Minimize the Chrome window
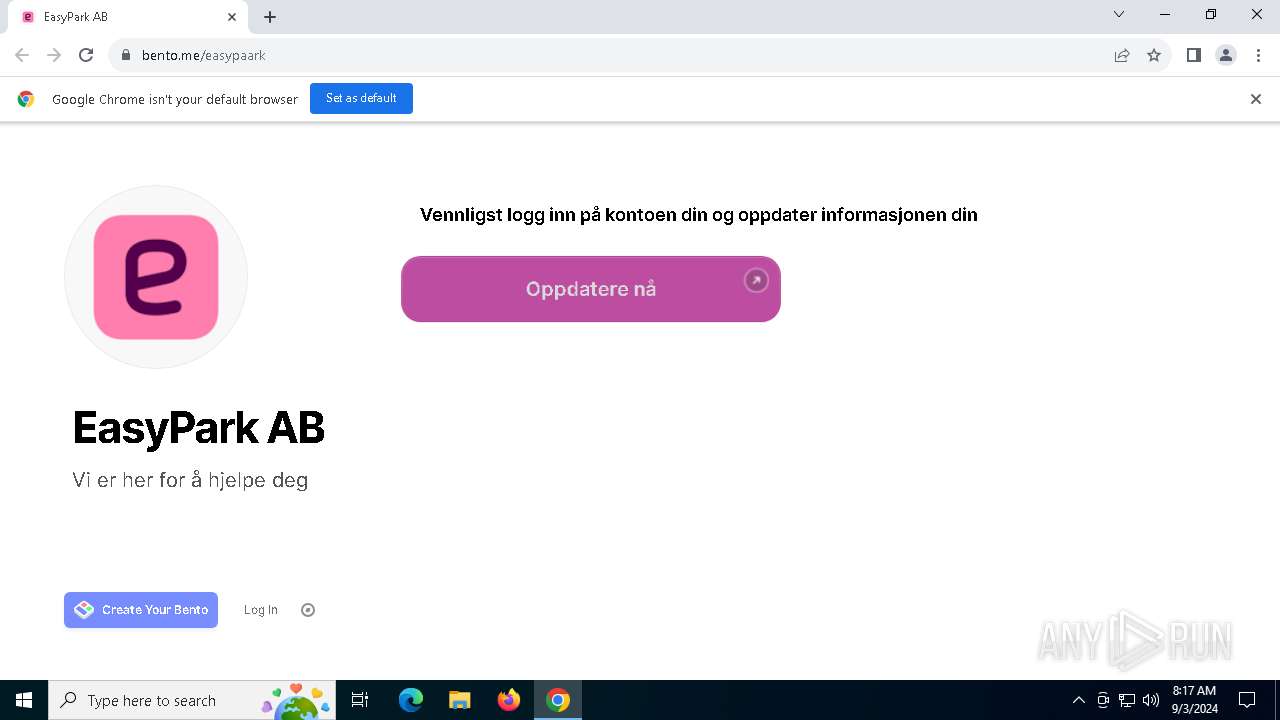Screen dimensions: 1280x720 [x=1165, y=14]
